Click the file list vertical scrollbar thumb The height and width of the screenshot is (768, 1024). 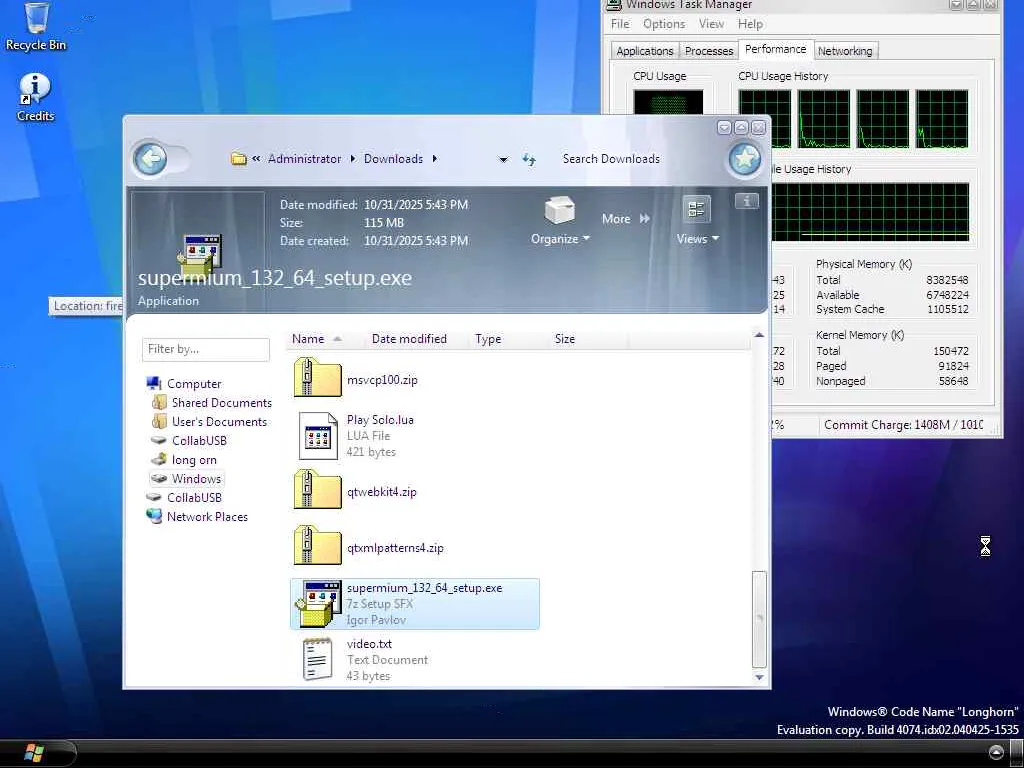pyautogui.click(x=759, y=618)
